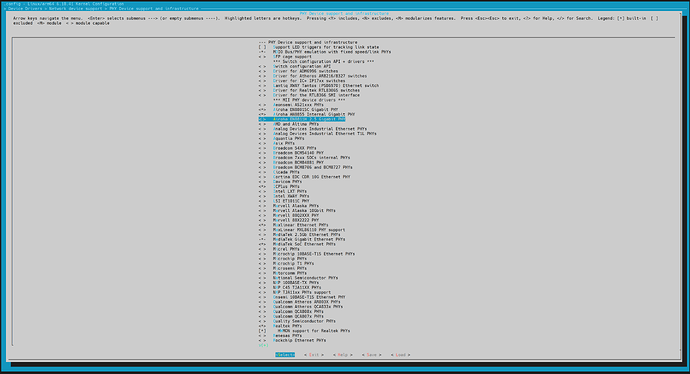The width and height of the screenshot is (690, 374).
Task: Select ICPlus PHYs entry
Action: [279, 187]
